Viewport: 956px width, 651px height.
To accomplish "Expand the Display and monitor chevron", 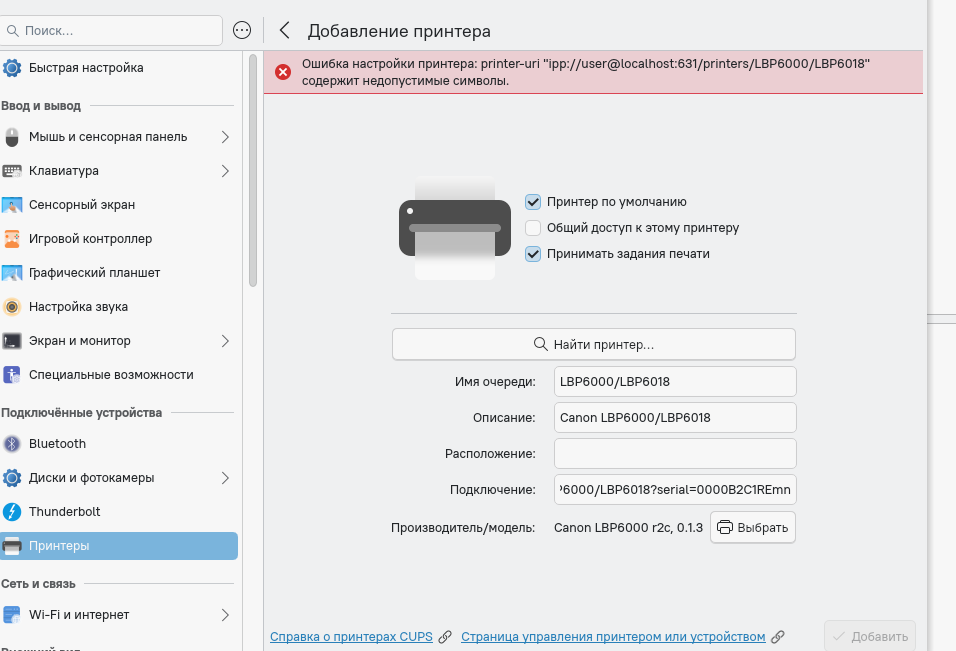I will click(x=225, y=341).
